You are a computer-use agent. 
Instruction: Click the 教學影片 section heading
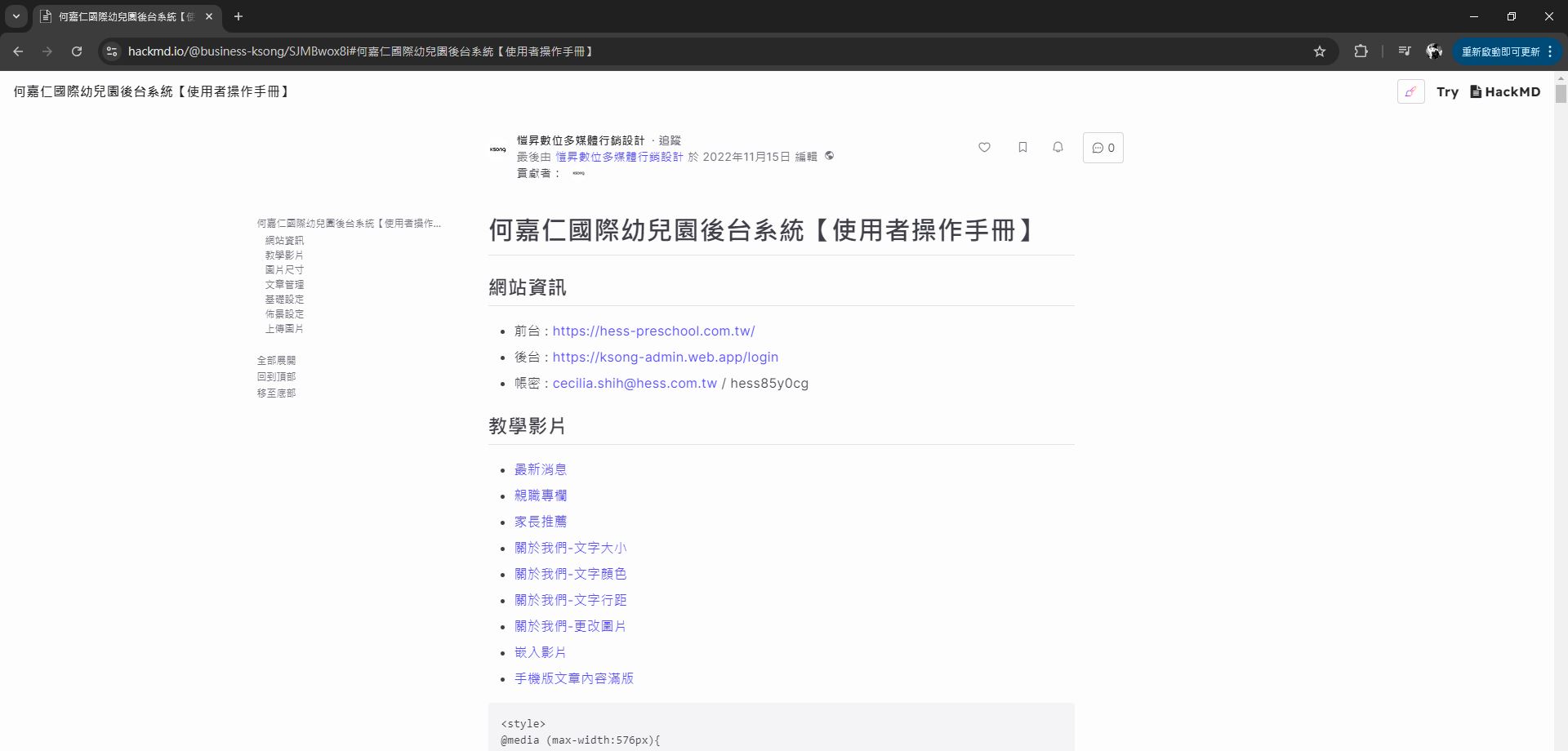[x=528, y=426]
